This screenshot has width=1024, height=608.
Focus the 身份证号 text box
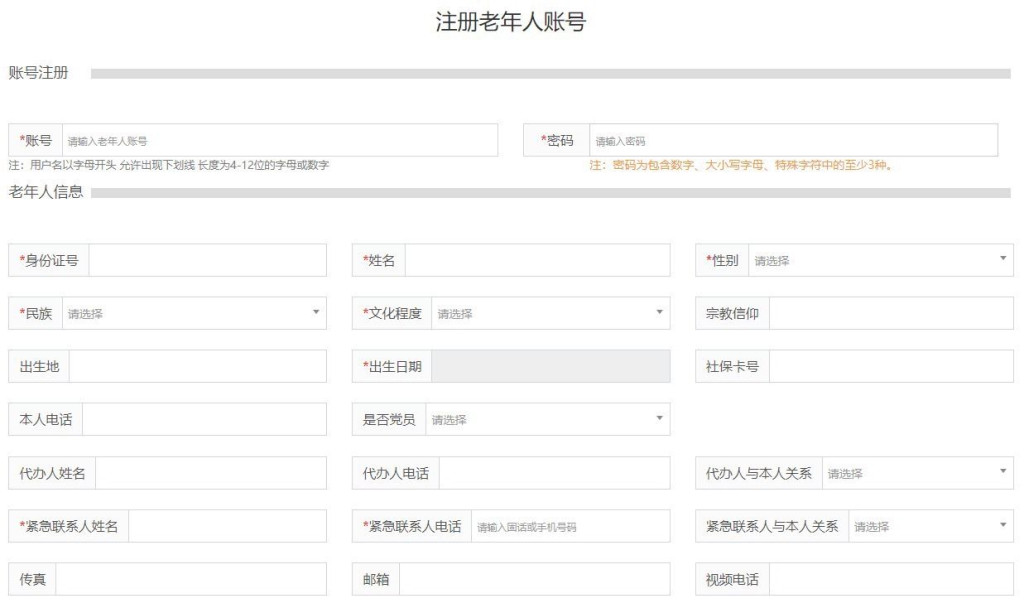coord(207,260)
